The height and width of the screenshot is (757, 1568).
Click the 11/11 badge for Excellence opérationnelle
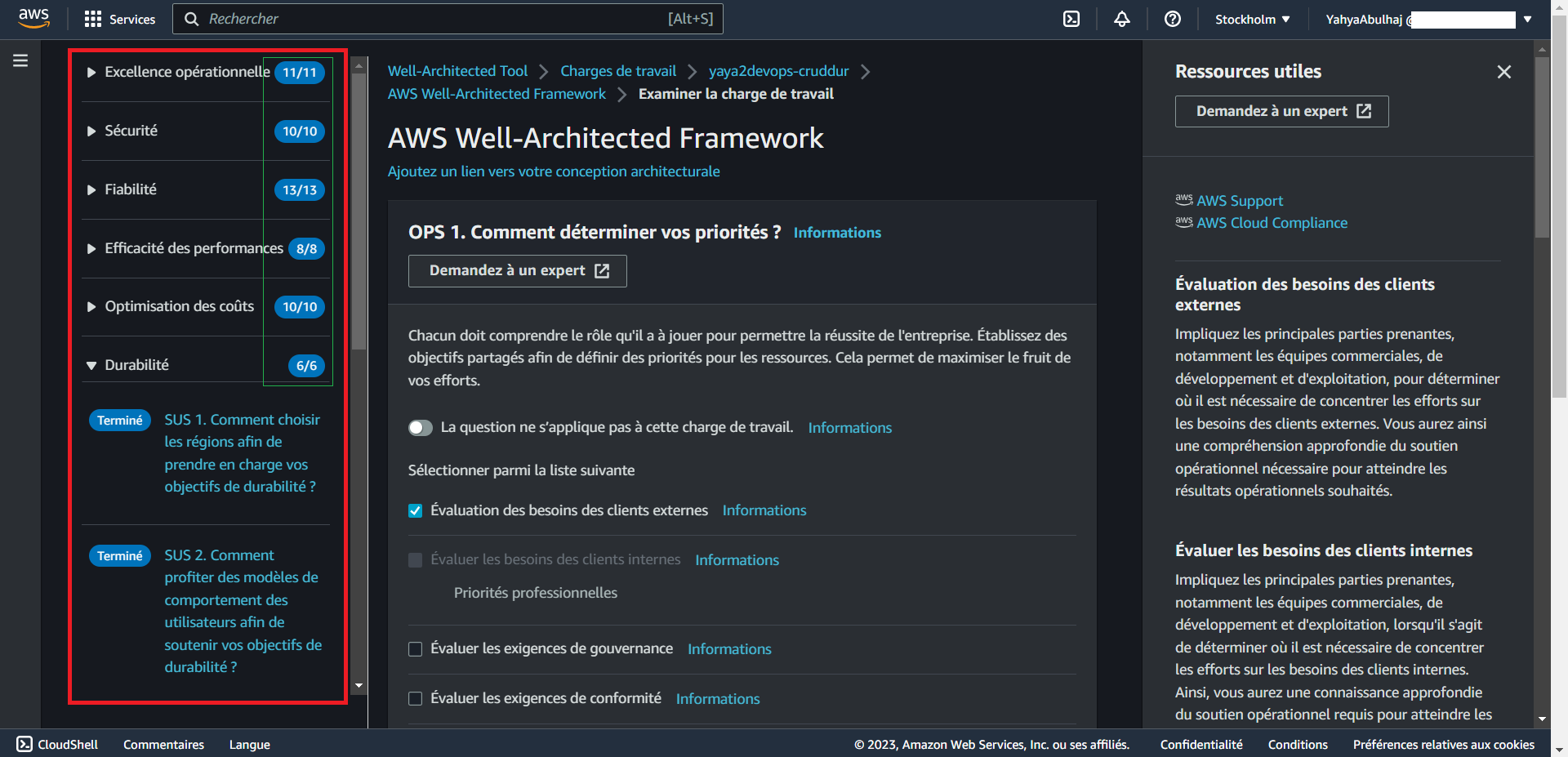coord(300,73)
